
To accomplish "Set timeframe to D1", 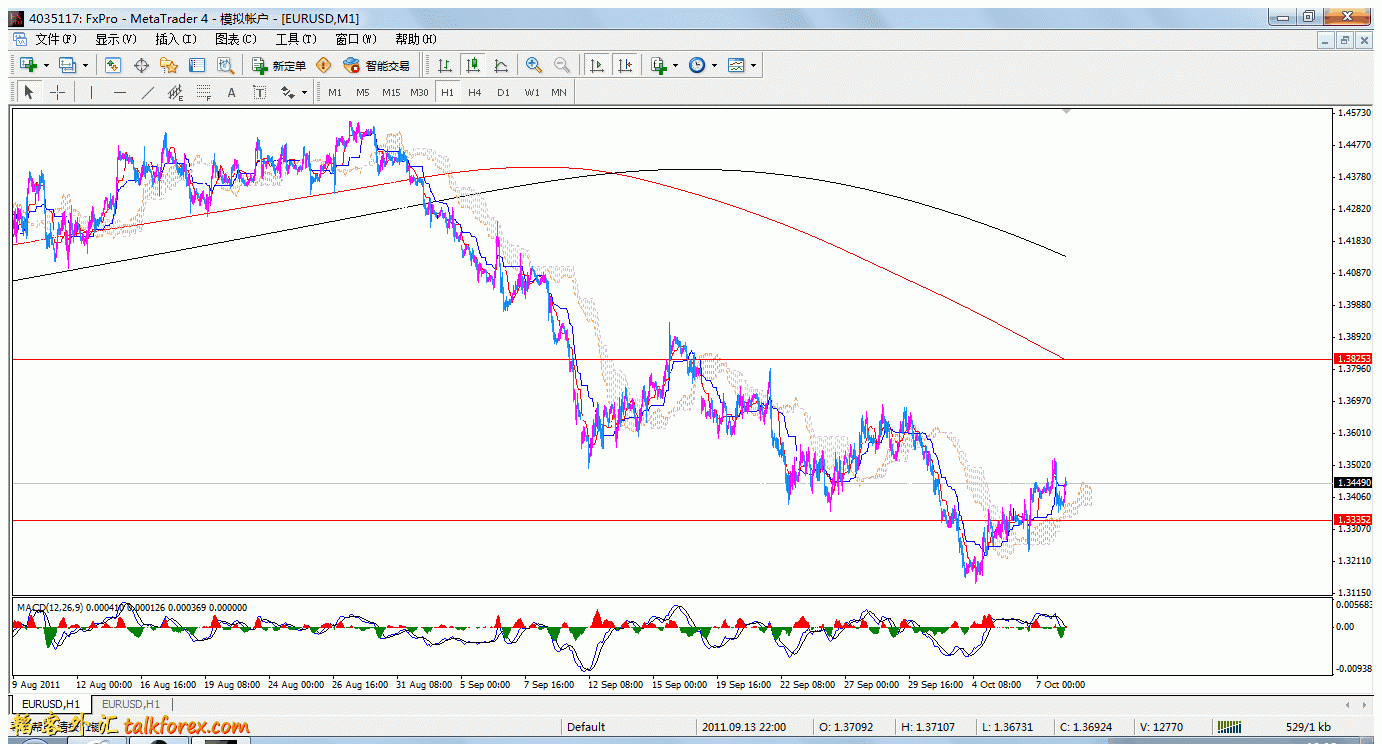I will [x=503, y=92].
